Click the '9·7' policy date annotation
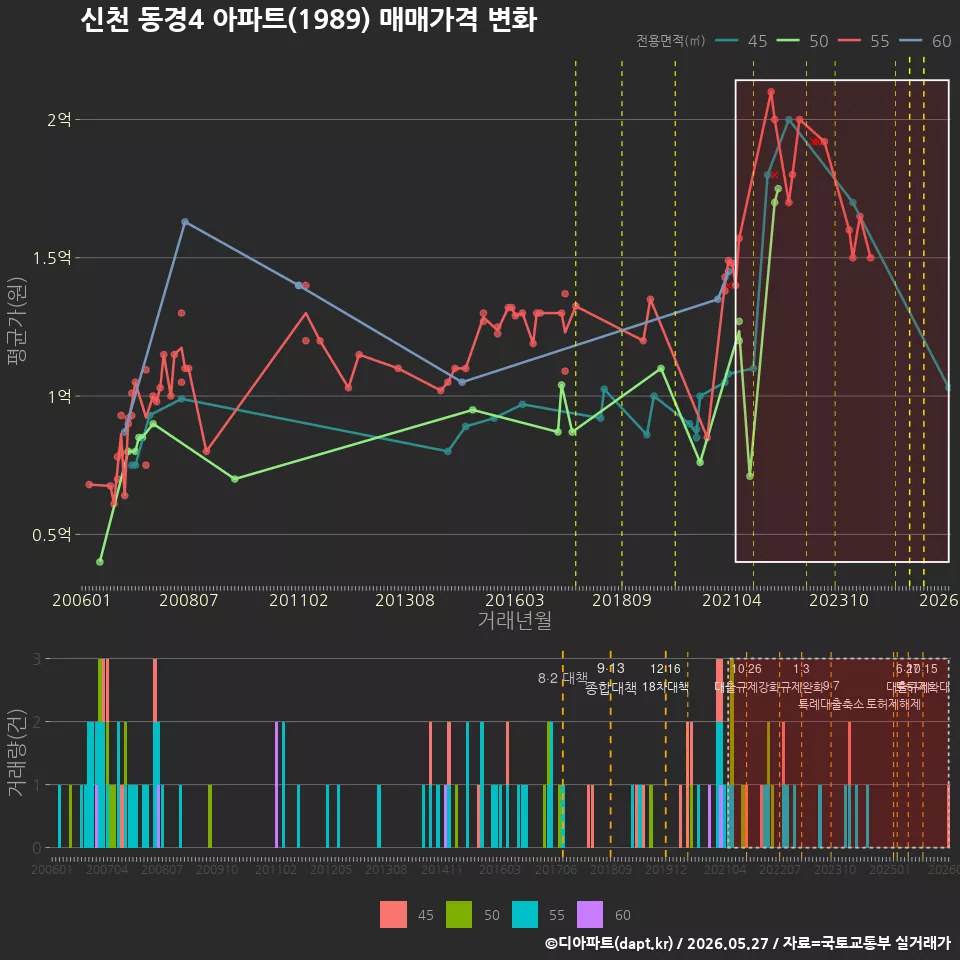 (831, 686)
